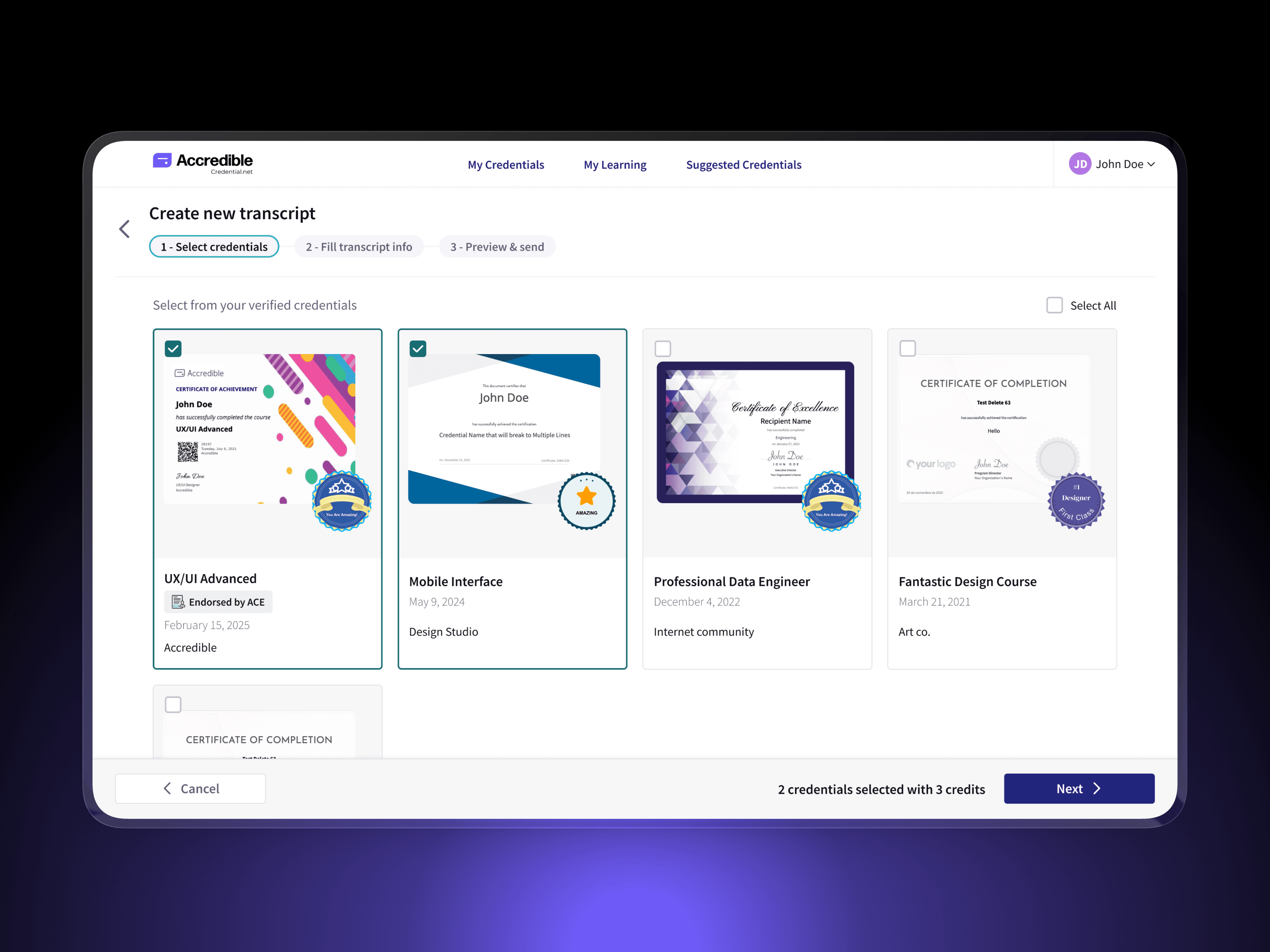Open the My Credentials tab

(506, 165)
